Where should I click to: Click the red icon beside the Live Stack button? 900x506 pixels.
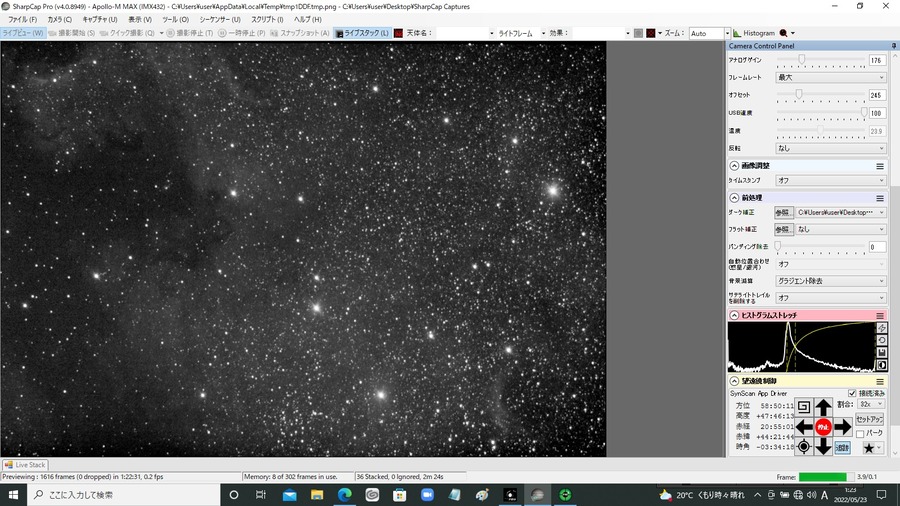pos(398,33)
